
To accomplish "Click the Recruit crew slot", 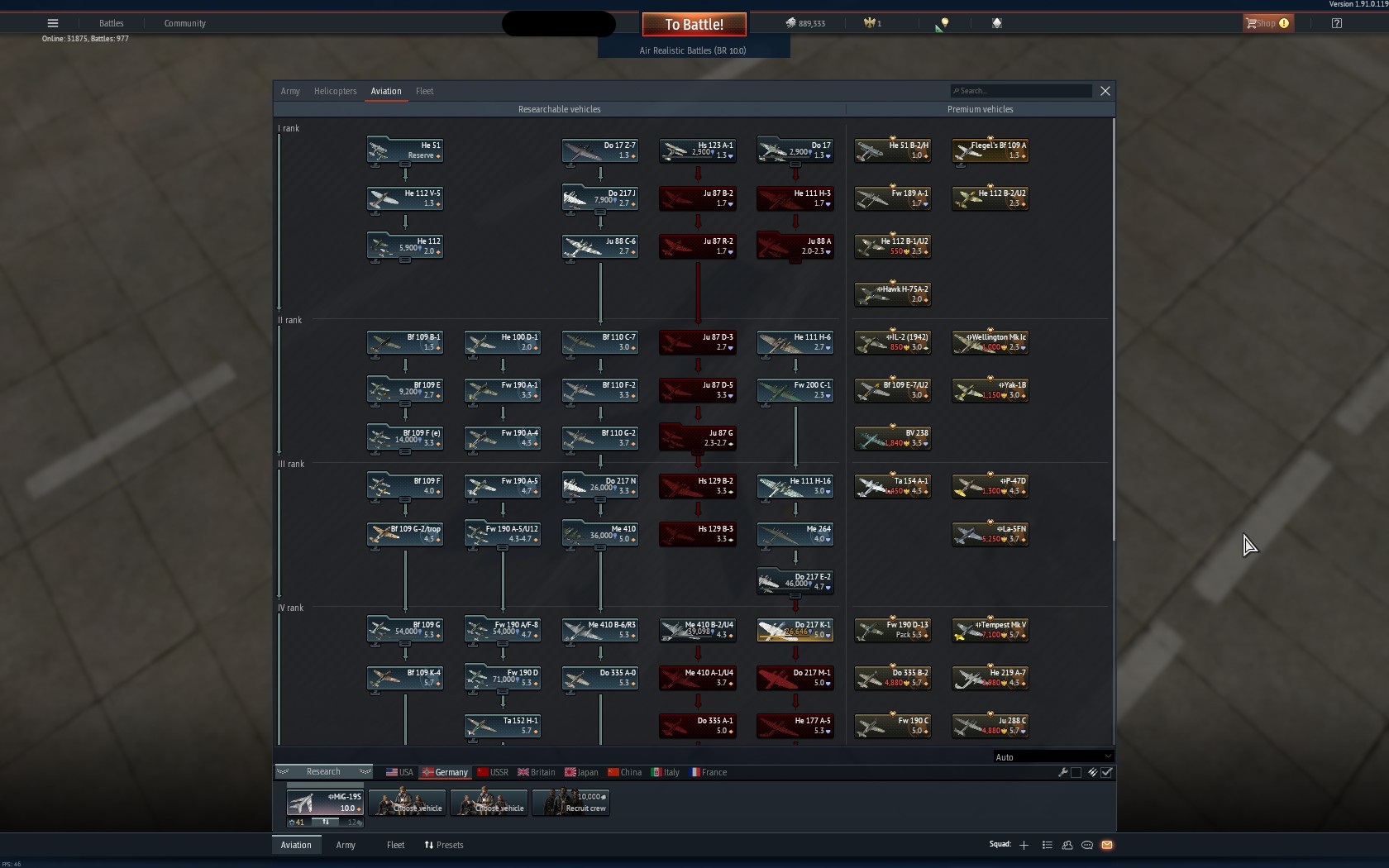I will click(571, 803).
